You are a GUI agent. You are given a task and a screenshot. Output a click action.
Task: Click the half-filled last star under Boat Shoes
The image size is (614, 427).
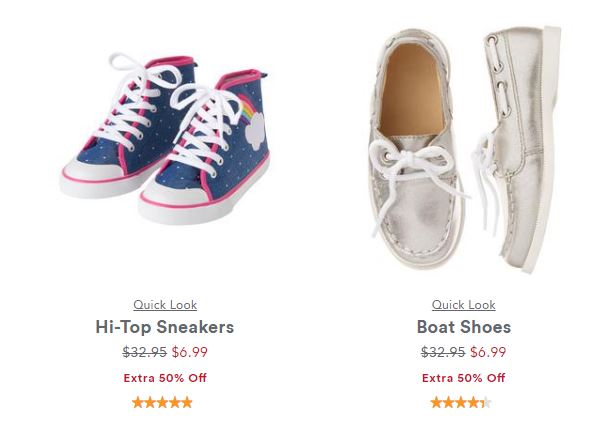[486, 402]
